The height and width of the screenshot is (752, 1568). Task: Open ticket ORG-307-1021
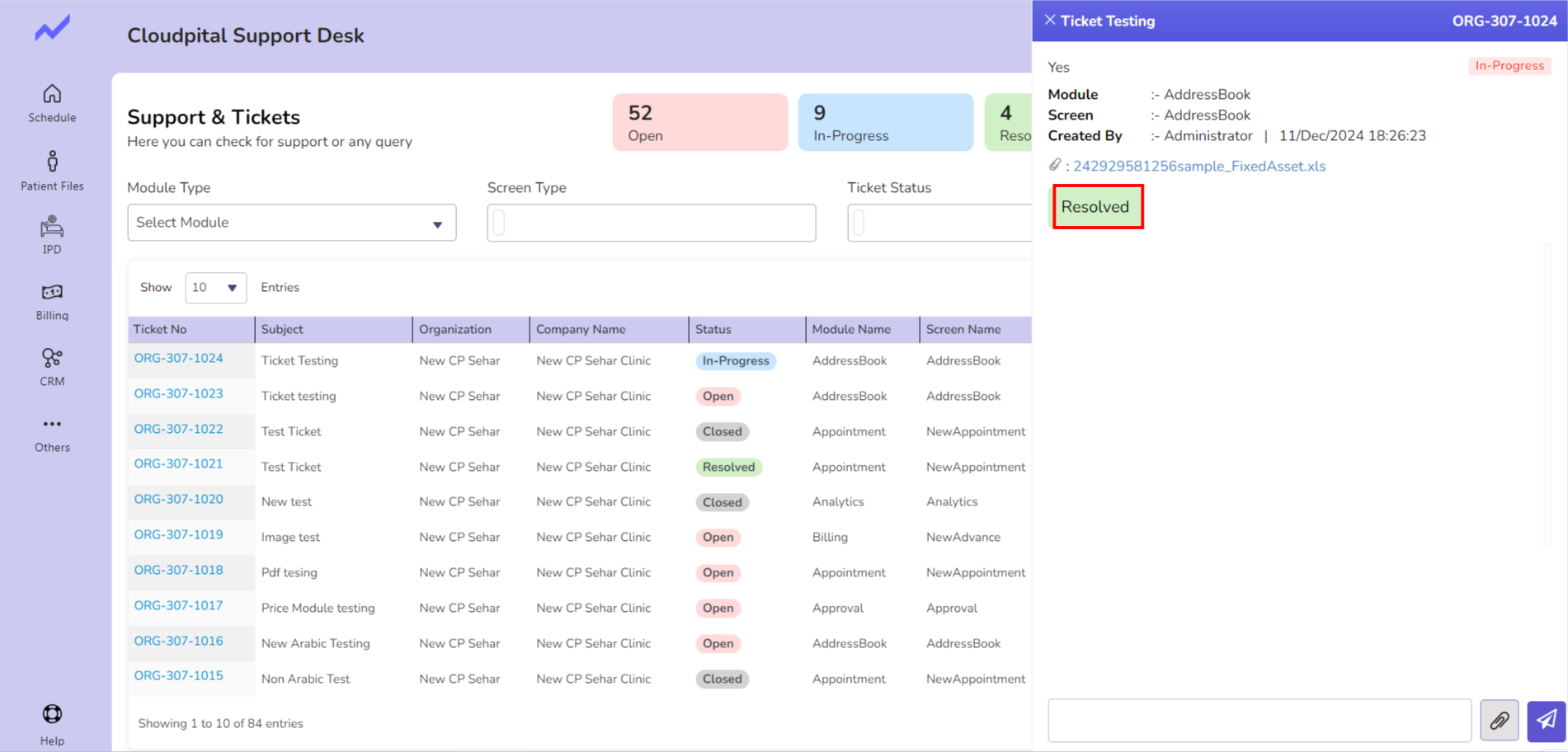[178, 464]
